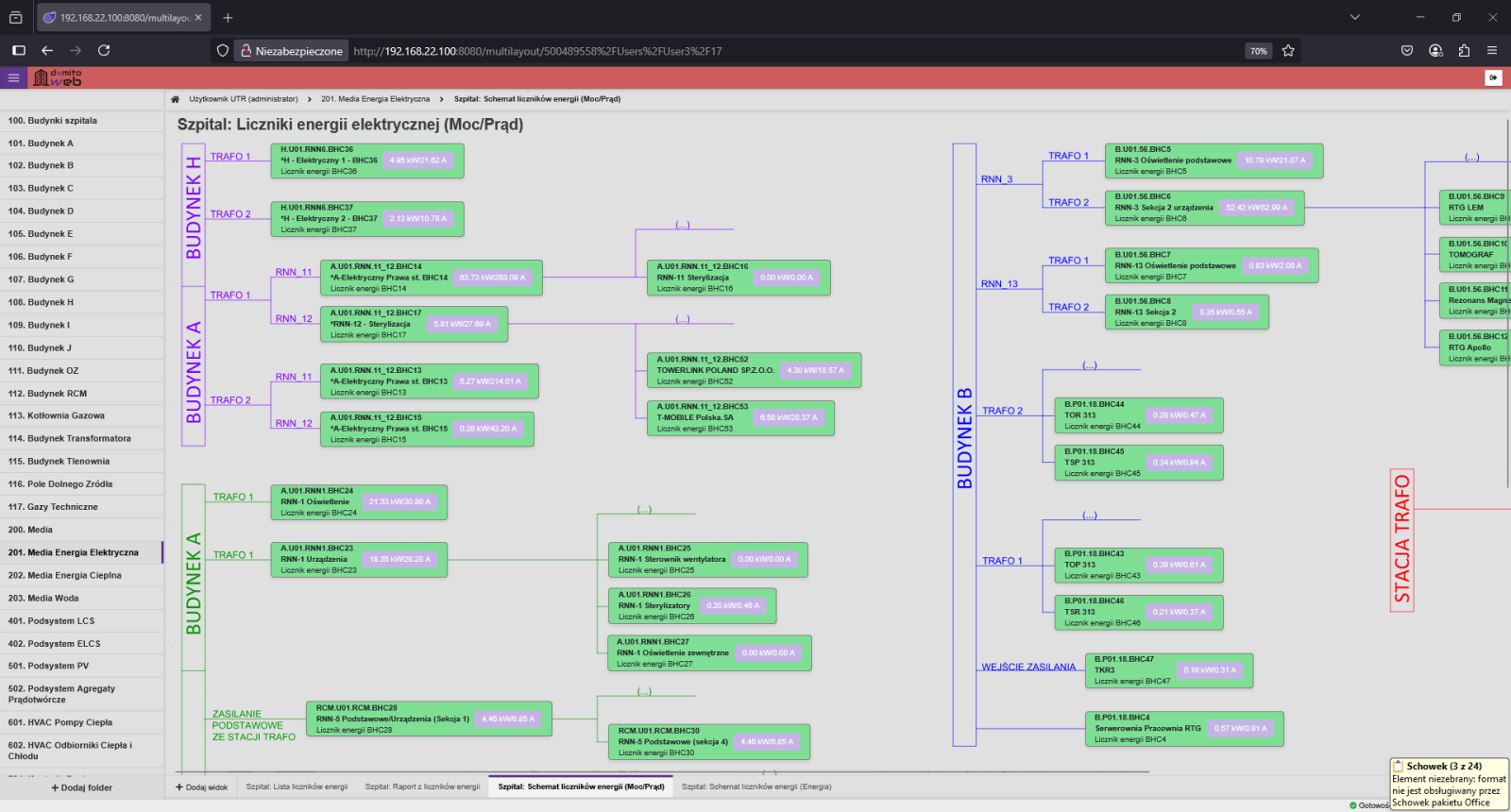The width and height of the screenshot is (1511, 812).
Task: Expand the tab list dropdown arrow
Action: tap(1355, 17)
